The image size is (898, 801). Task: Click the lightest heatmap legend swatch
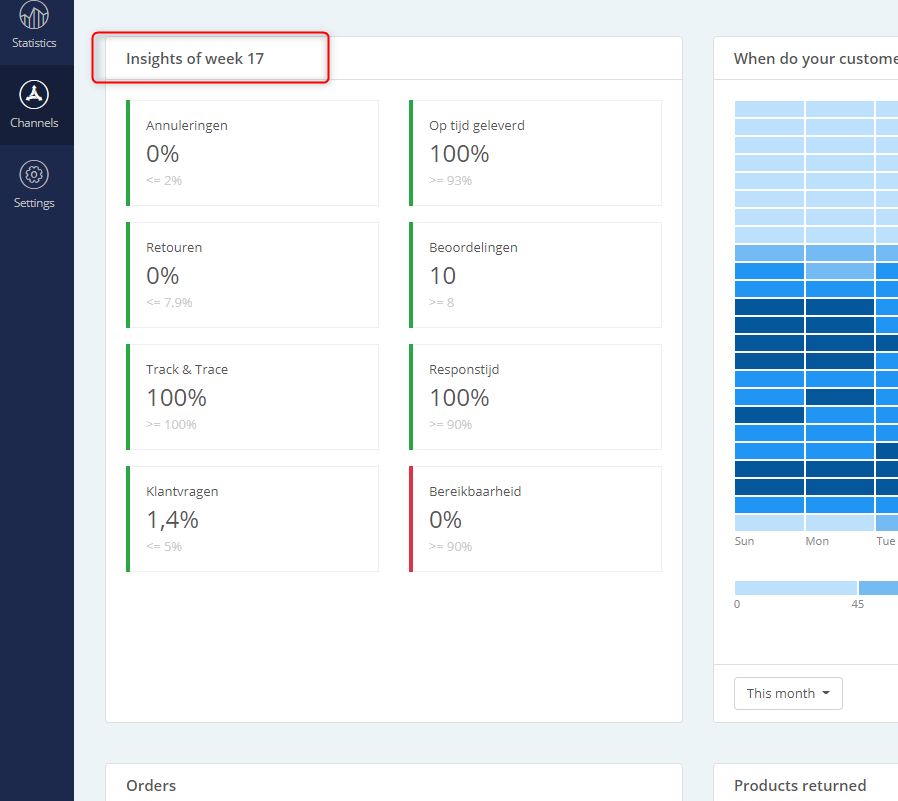(795, 587)
